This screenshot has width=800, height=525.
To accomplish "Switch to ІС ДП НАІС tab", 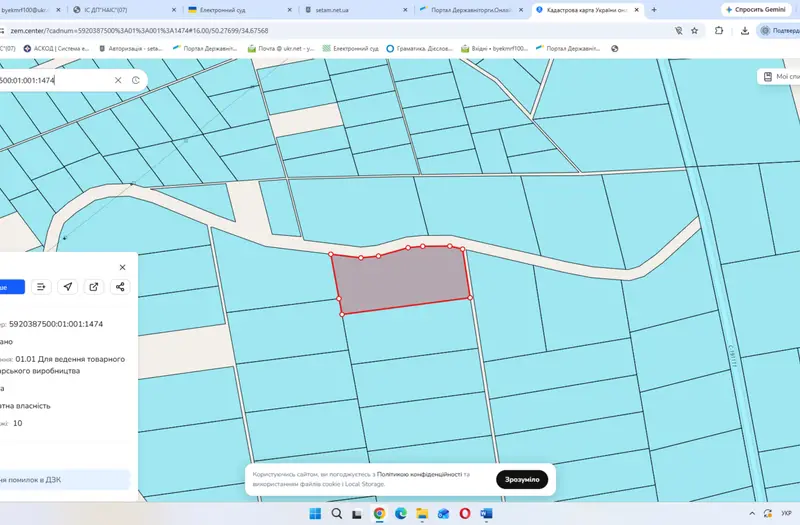I will click(124, 10).
